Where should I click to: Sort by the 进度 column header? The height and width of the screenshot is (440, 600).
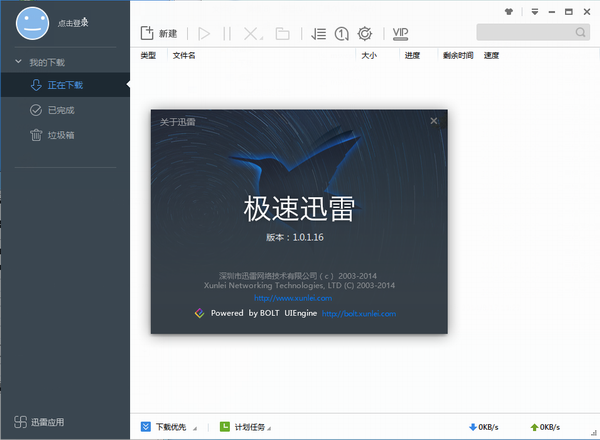point(412,55)
